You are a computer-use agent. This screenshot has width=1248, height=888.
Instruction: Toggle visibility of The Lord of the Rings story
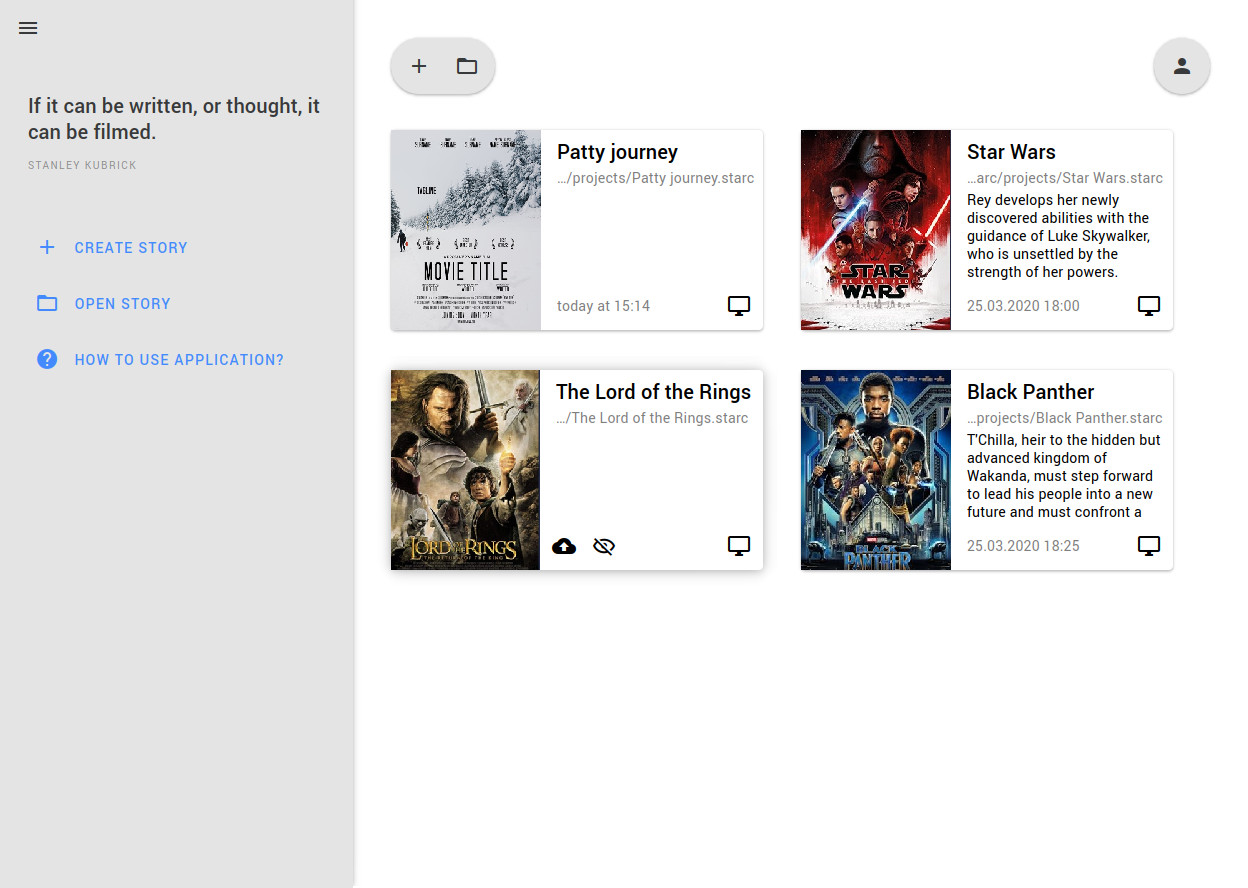[604, 546]
